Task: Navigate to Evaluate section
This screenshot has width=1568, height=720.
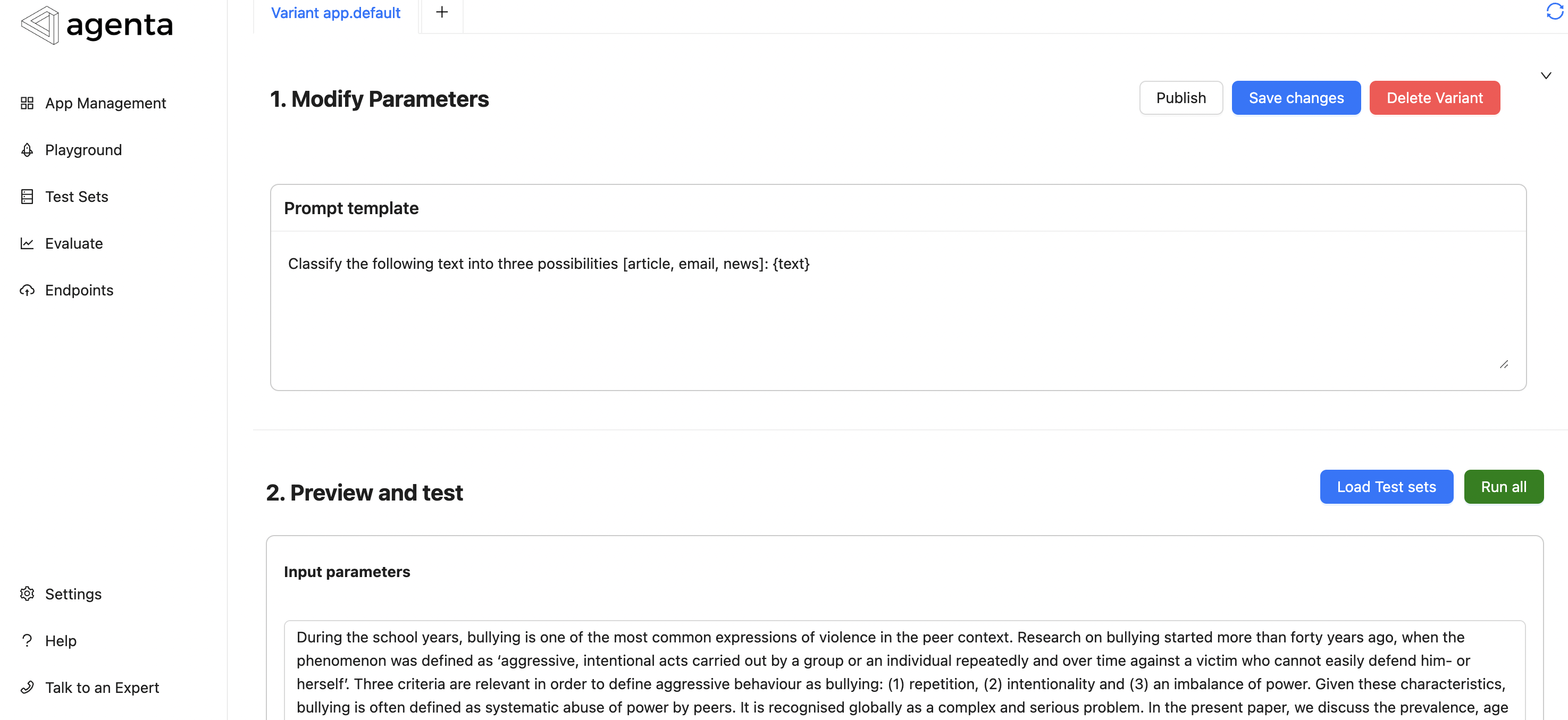Action: (74, 243)
